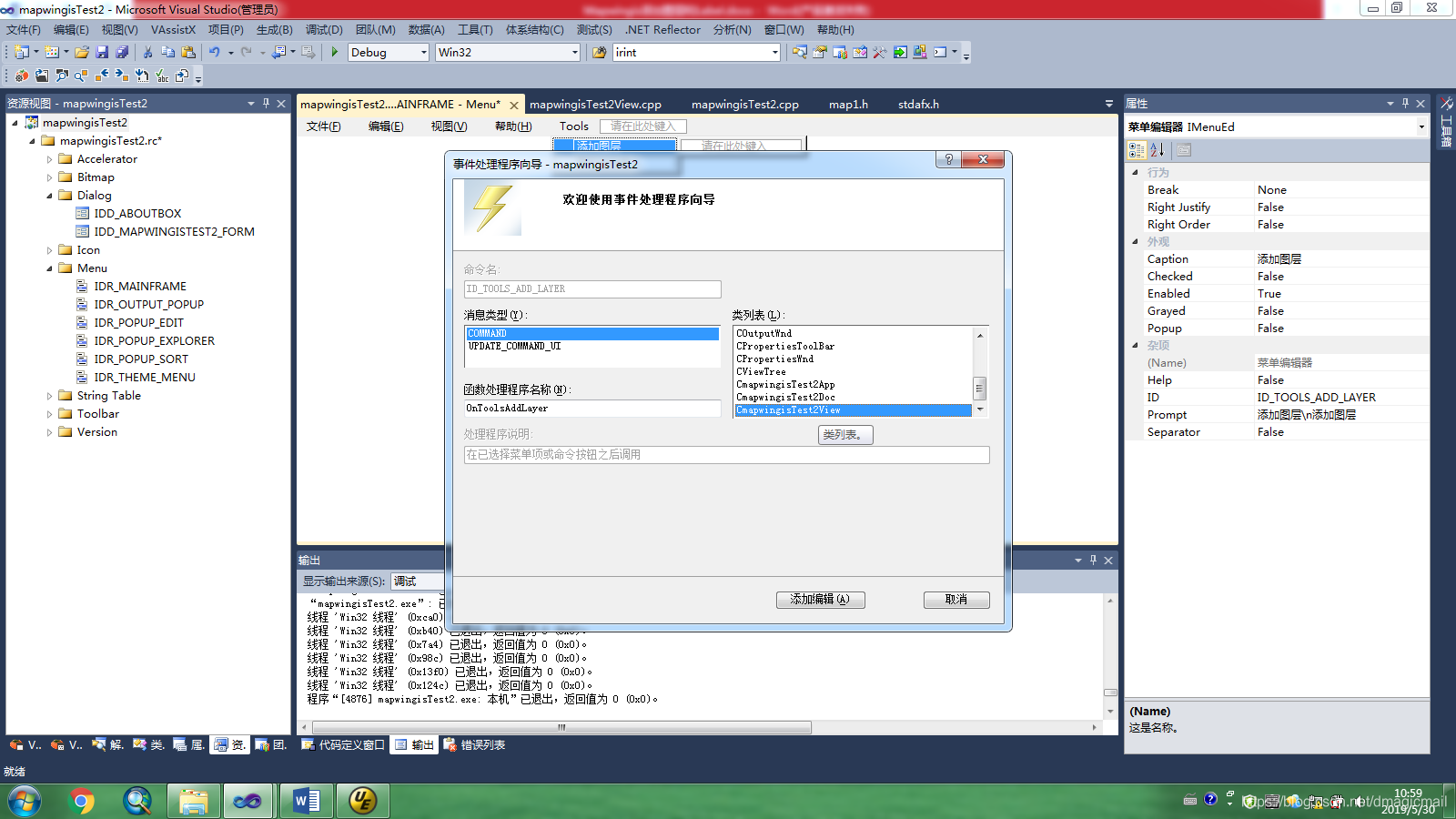This screenshot has height=819, width=1456.
Task: Open Microsoft Word from the taskbar
Action: tap(306, 801)
